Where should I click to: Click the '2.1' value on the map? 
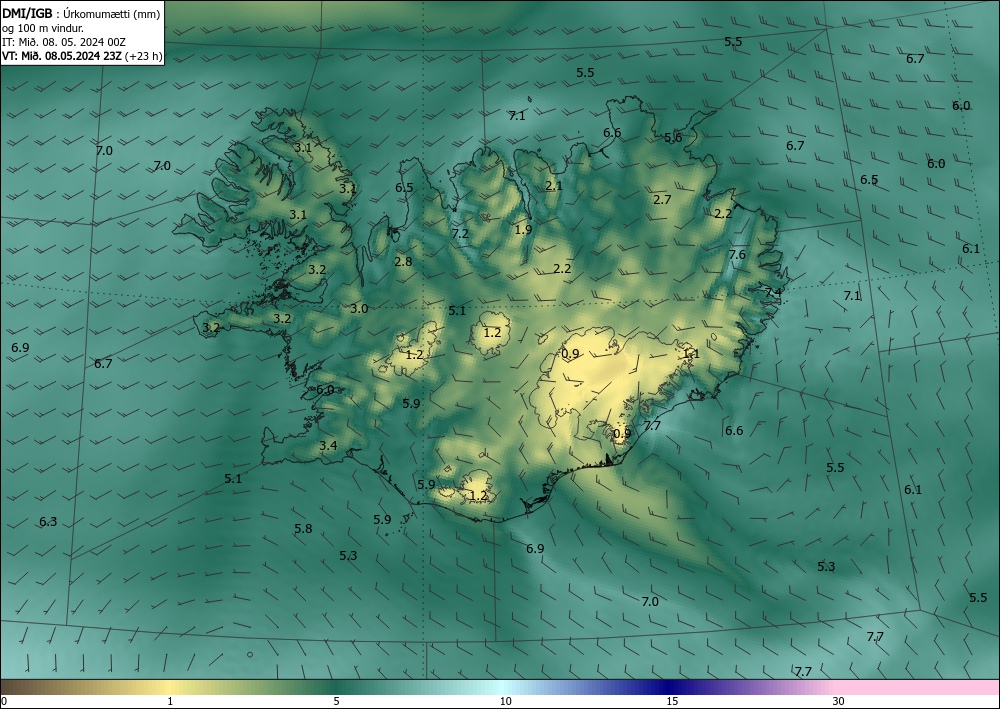coord(554,186)
